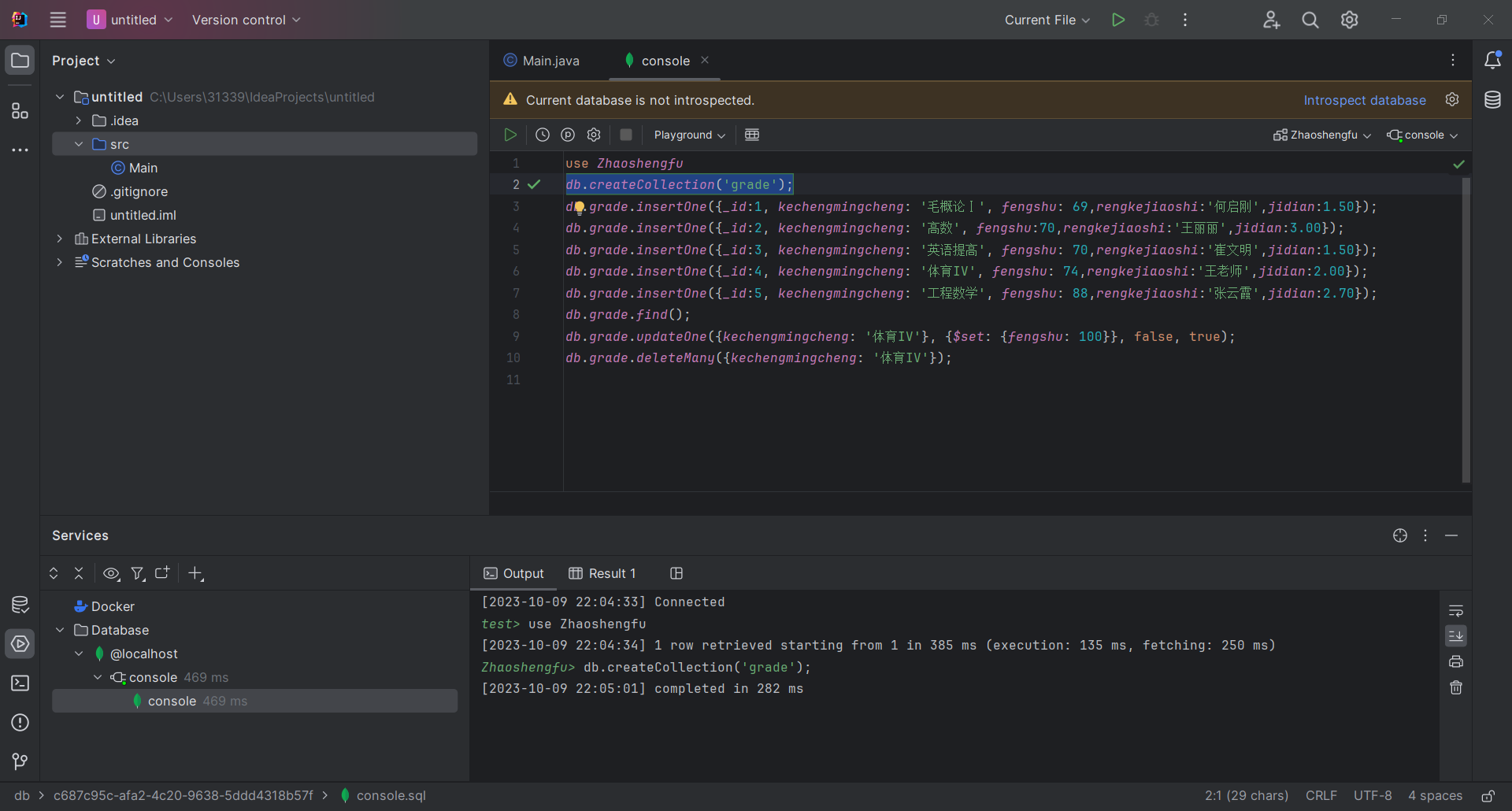Open the Git tool window icon
The image size is (1512, 811).
coord(20,761)
